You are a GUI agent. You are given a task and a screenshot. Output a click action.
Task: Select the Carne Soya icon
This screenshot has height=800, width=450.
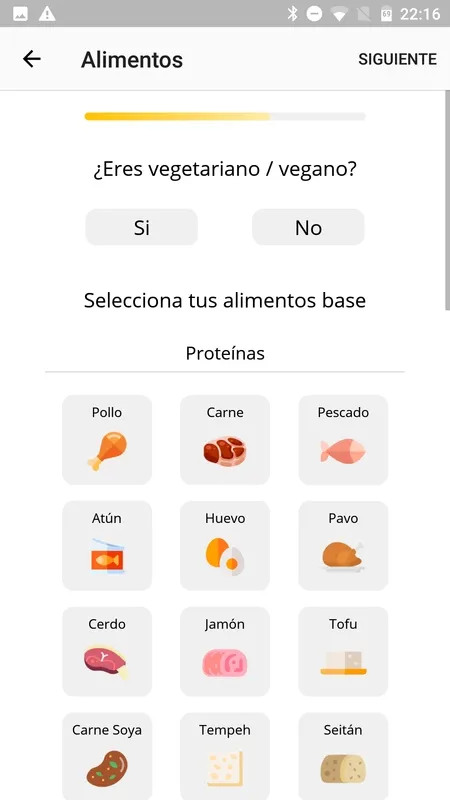point(107,768)
